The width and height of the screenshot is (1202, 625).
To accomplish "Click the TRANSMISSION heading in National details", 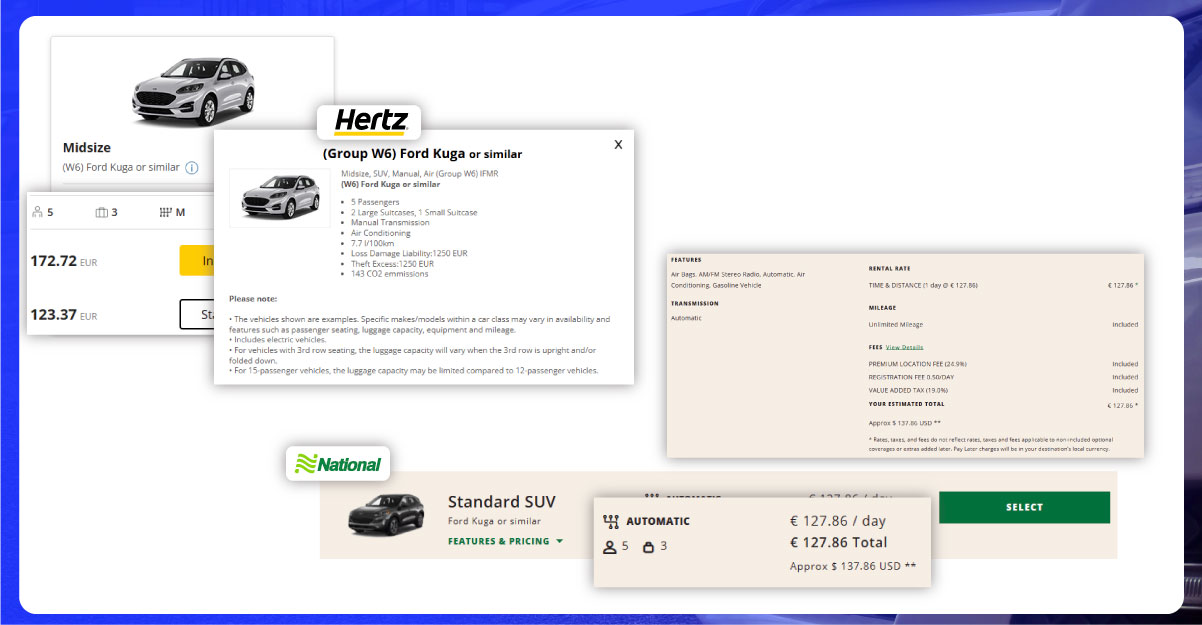I will [695, 303].
